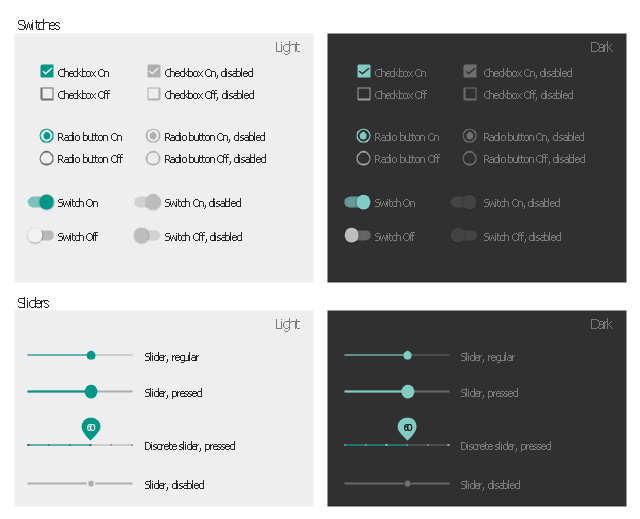Turn off the light theme 'Switch On' toggle
The image size is (640, 519).
(41, 202)
